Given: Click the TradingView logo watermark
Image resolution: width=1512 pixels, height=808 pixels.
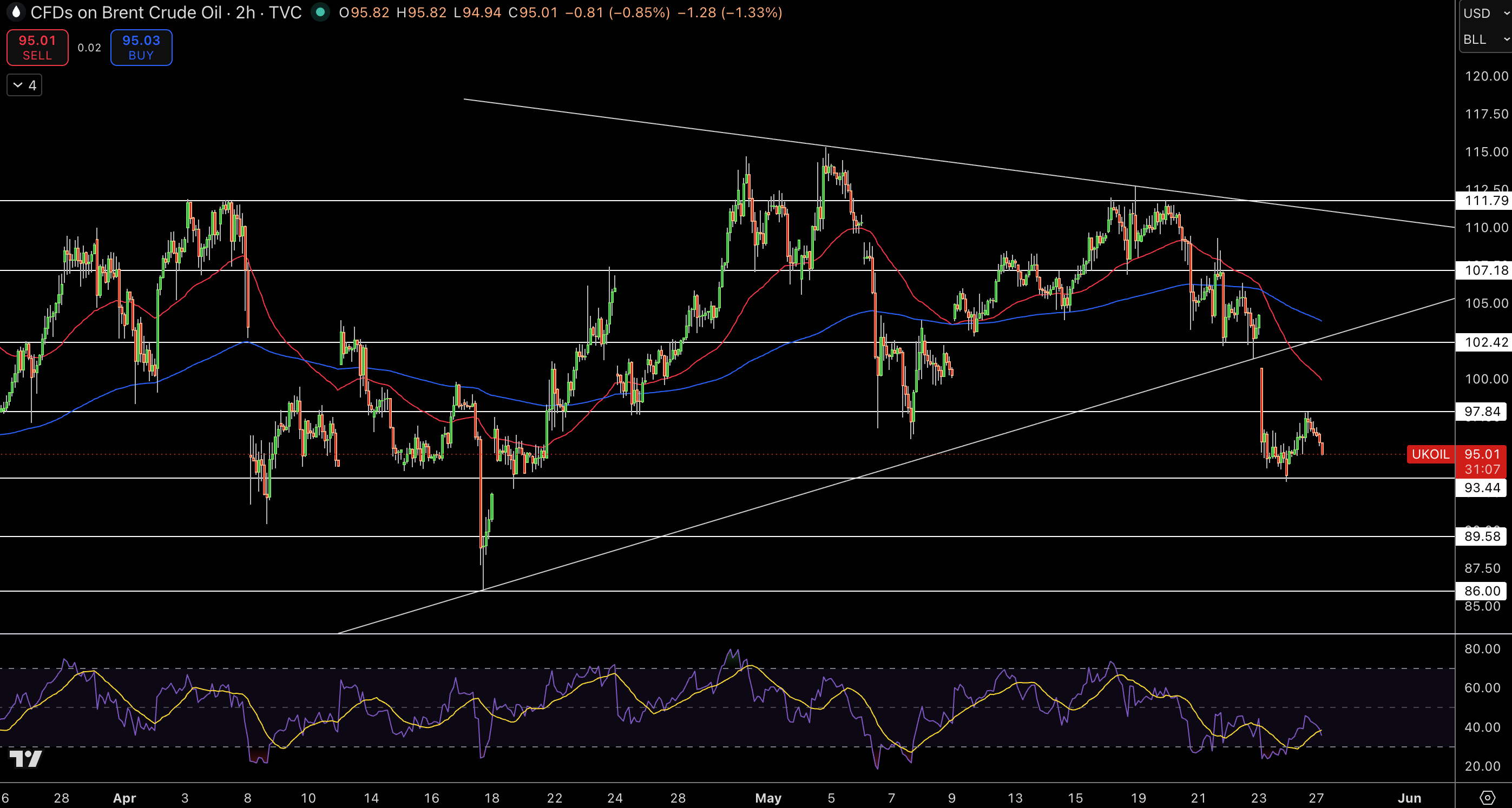Looking at the screenshot, I should 26,759.
